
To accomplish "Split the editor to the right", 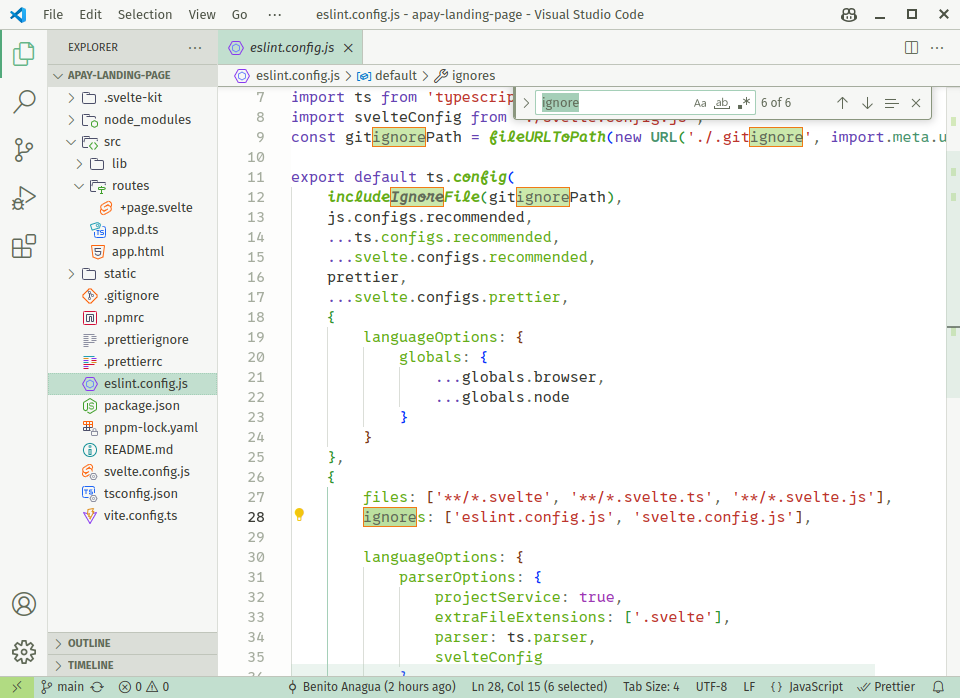I will coord(911,48).
